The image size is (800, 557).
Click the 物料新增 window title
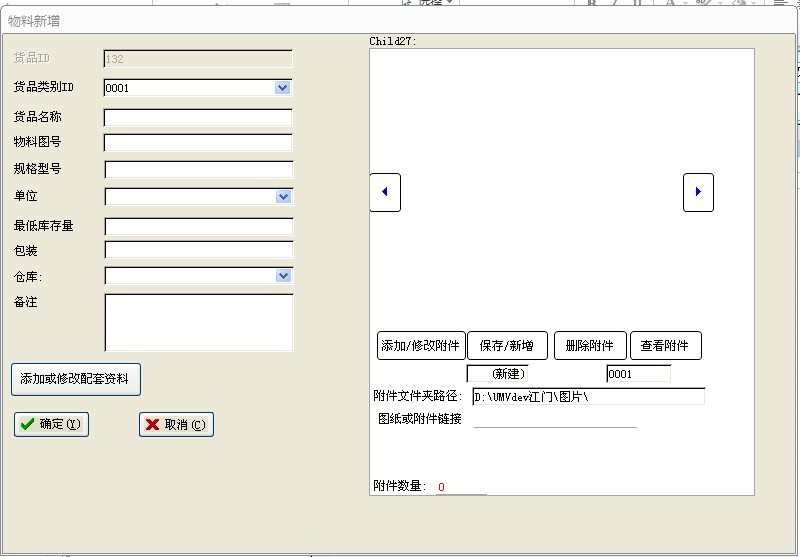34,21
